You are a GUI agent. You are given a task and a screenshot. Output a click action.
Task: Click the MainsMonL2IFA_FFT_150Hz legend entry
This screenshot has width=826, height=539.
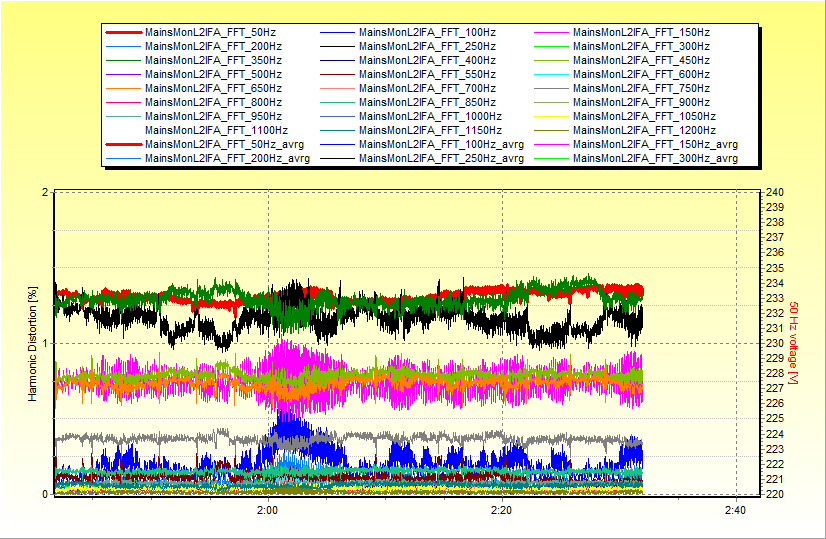pyautogui.click(x=641, y=33)
